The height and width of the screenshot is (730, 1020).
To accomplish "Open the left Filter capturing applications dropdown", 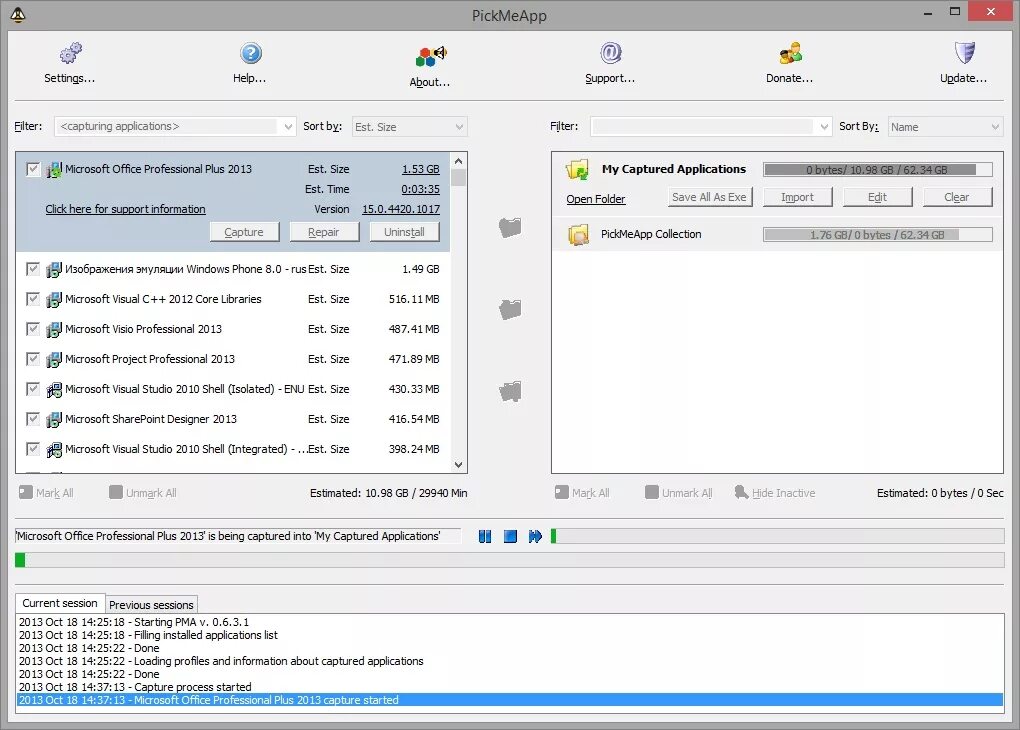I will (x=175, y=126).
